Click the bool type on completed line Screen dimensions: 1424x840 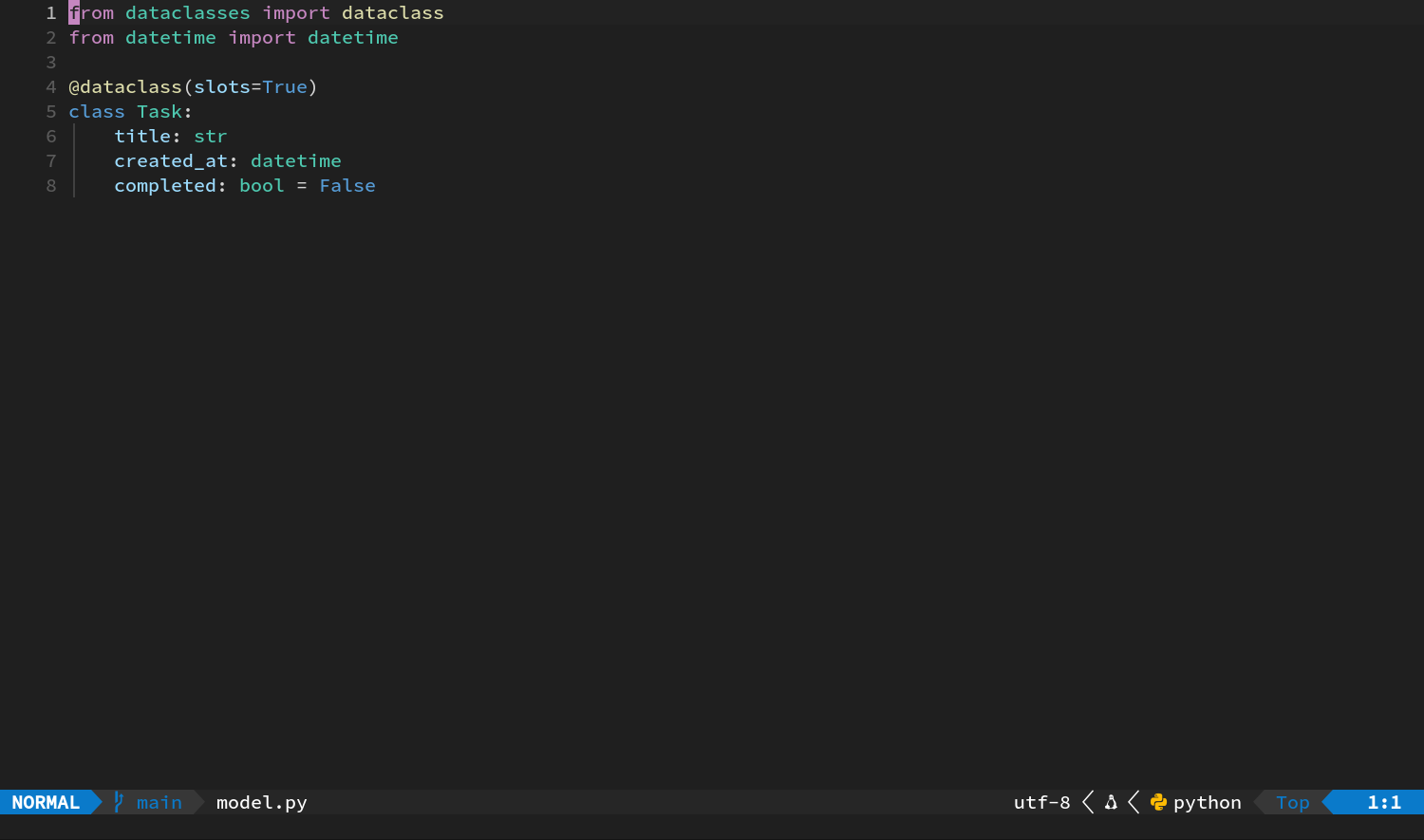(x=262, y=185)
